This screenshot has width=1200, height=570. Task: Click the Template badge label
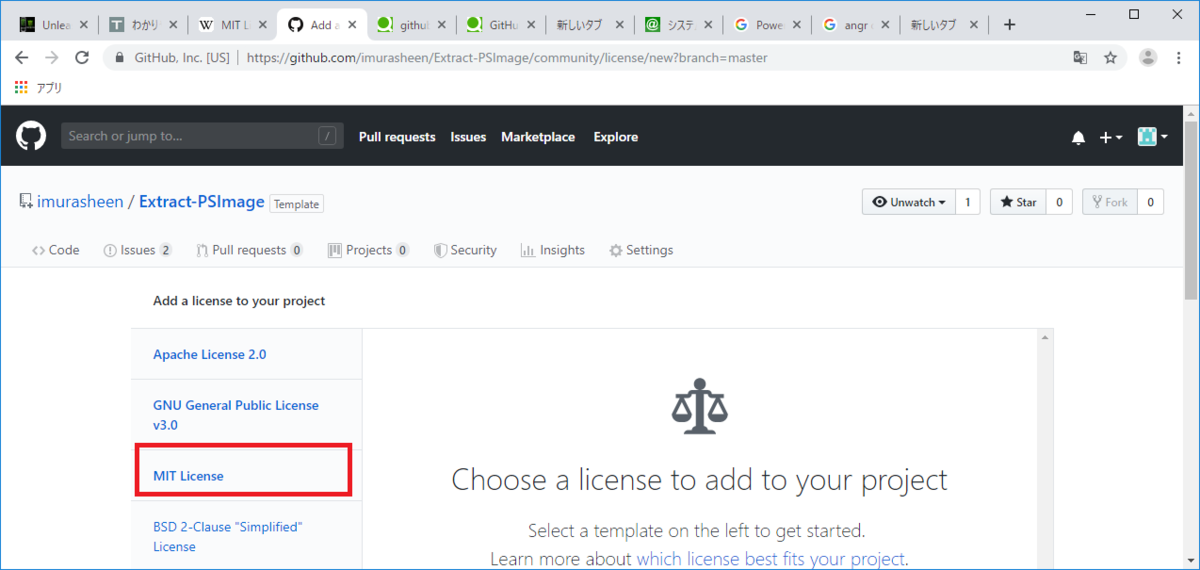click(297, 204)
